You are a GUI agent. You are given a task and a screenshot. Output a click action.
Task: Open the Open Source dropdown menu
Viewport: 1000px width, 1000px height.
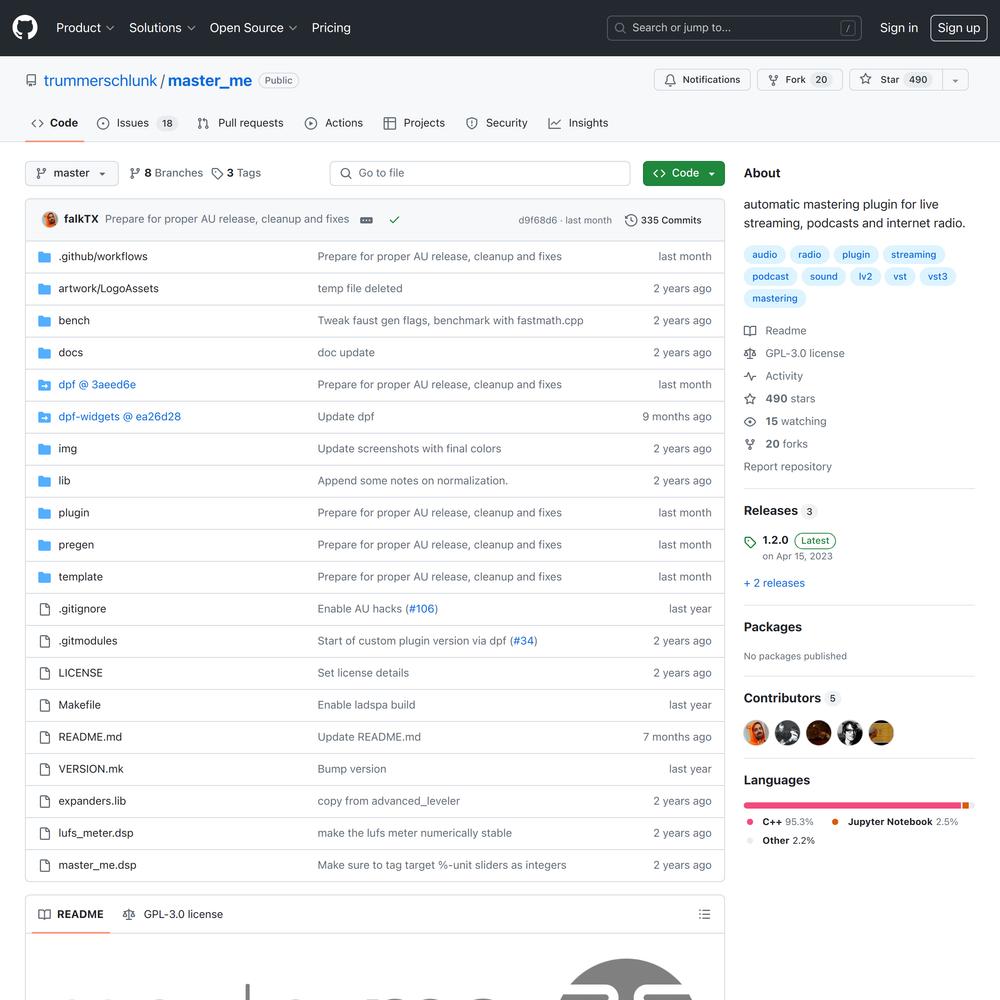[253, 28]
